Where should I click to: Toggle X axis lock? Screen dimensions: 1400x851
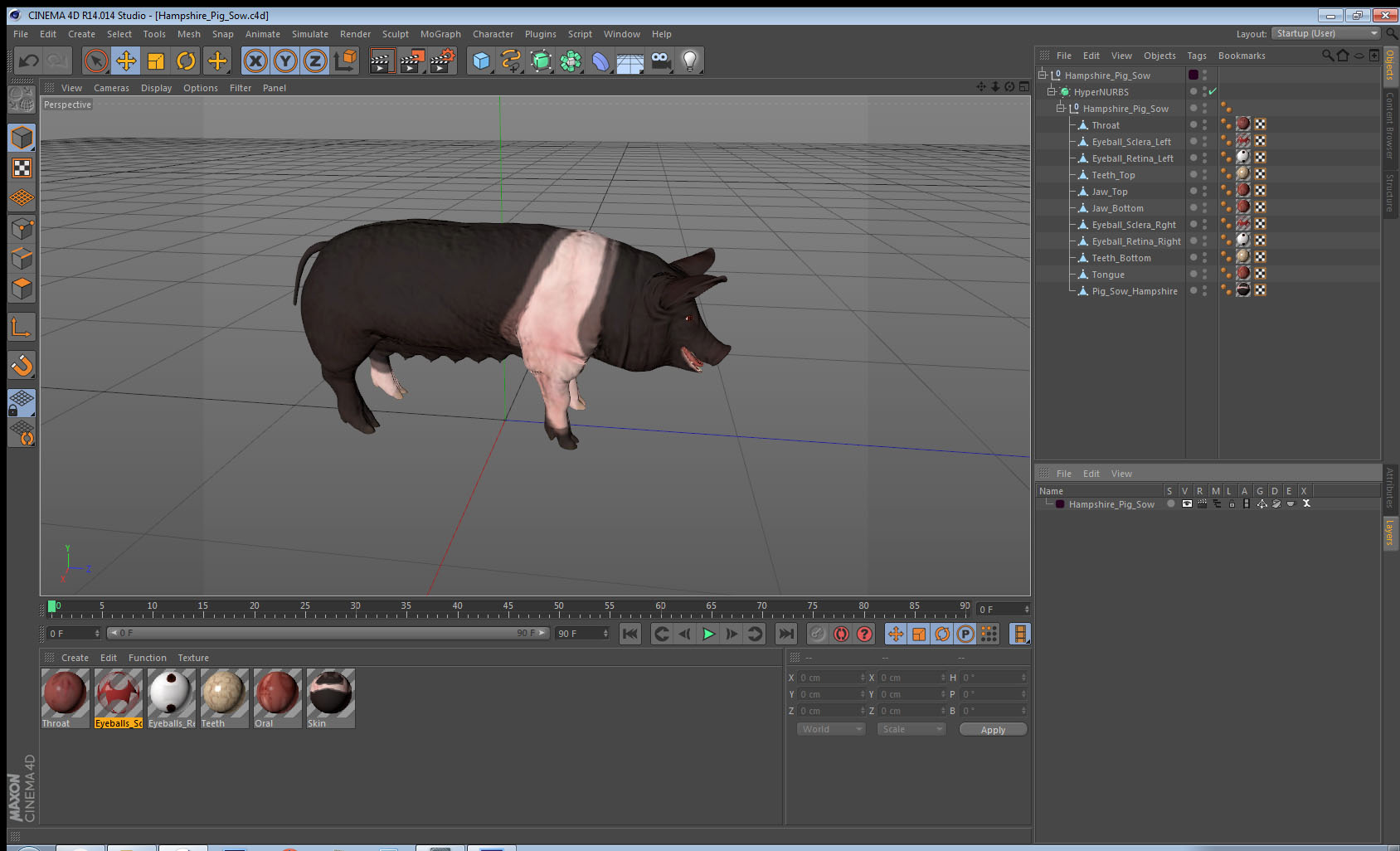pyautogui.click(x=255, y=61)
